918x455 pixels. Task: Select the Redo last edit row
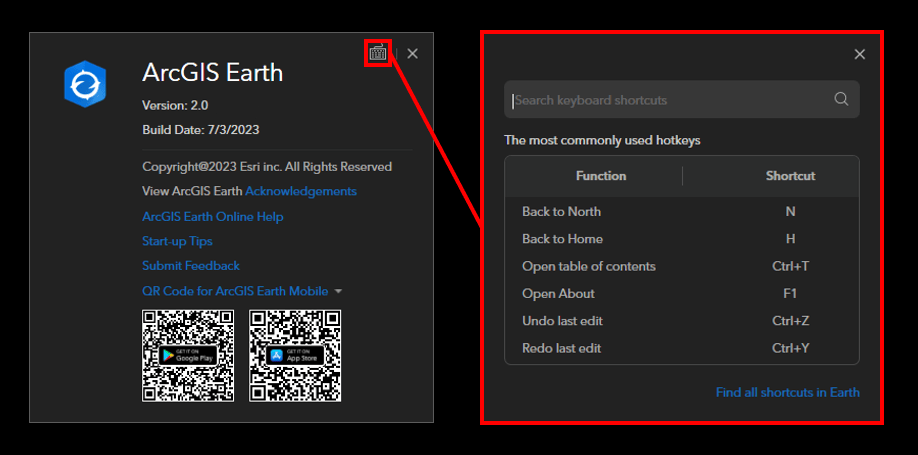681,348
